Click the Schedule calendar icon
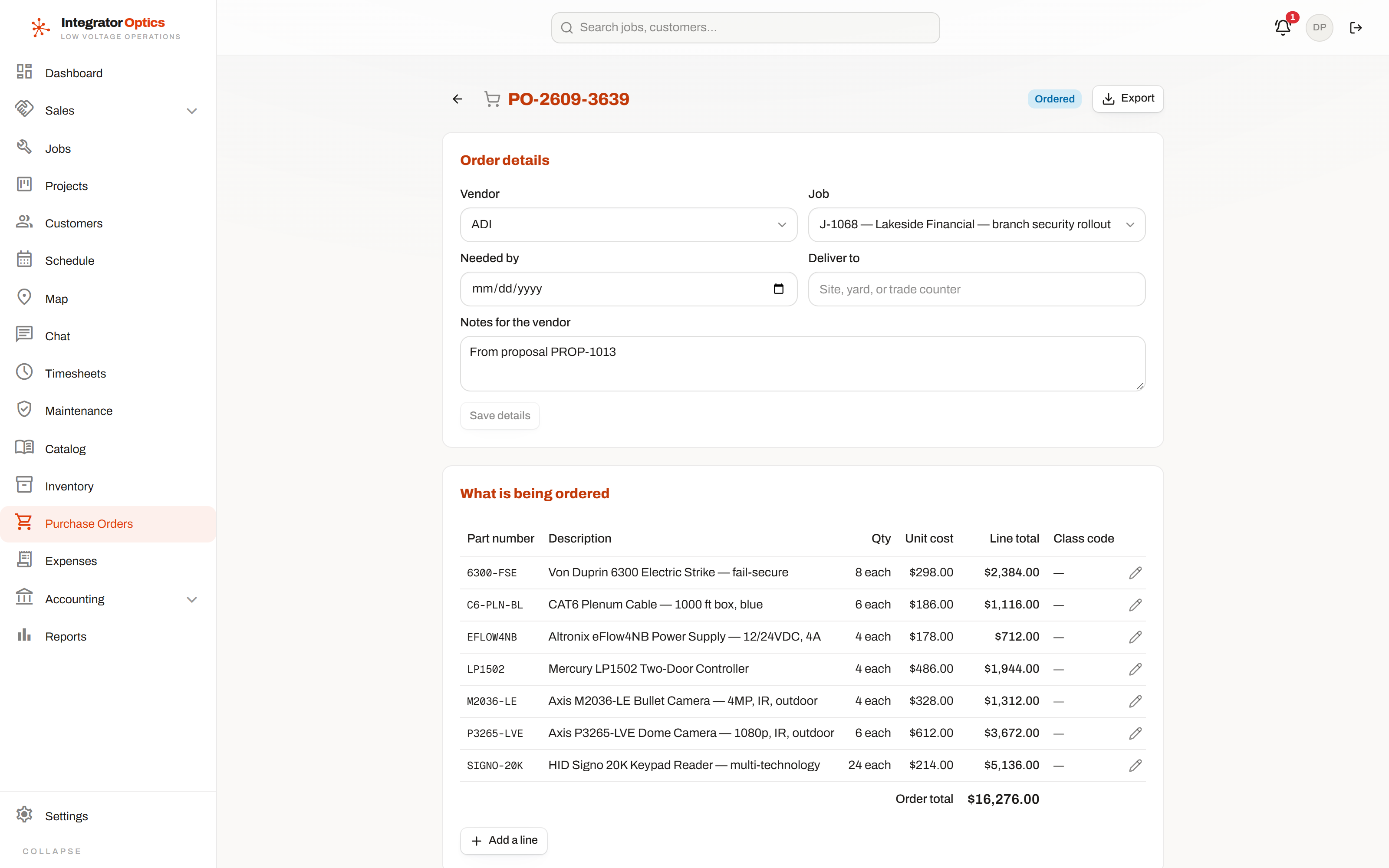1389x868 pixels. click(x=24, y=260)
